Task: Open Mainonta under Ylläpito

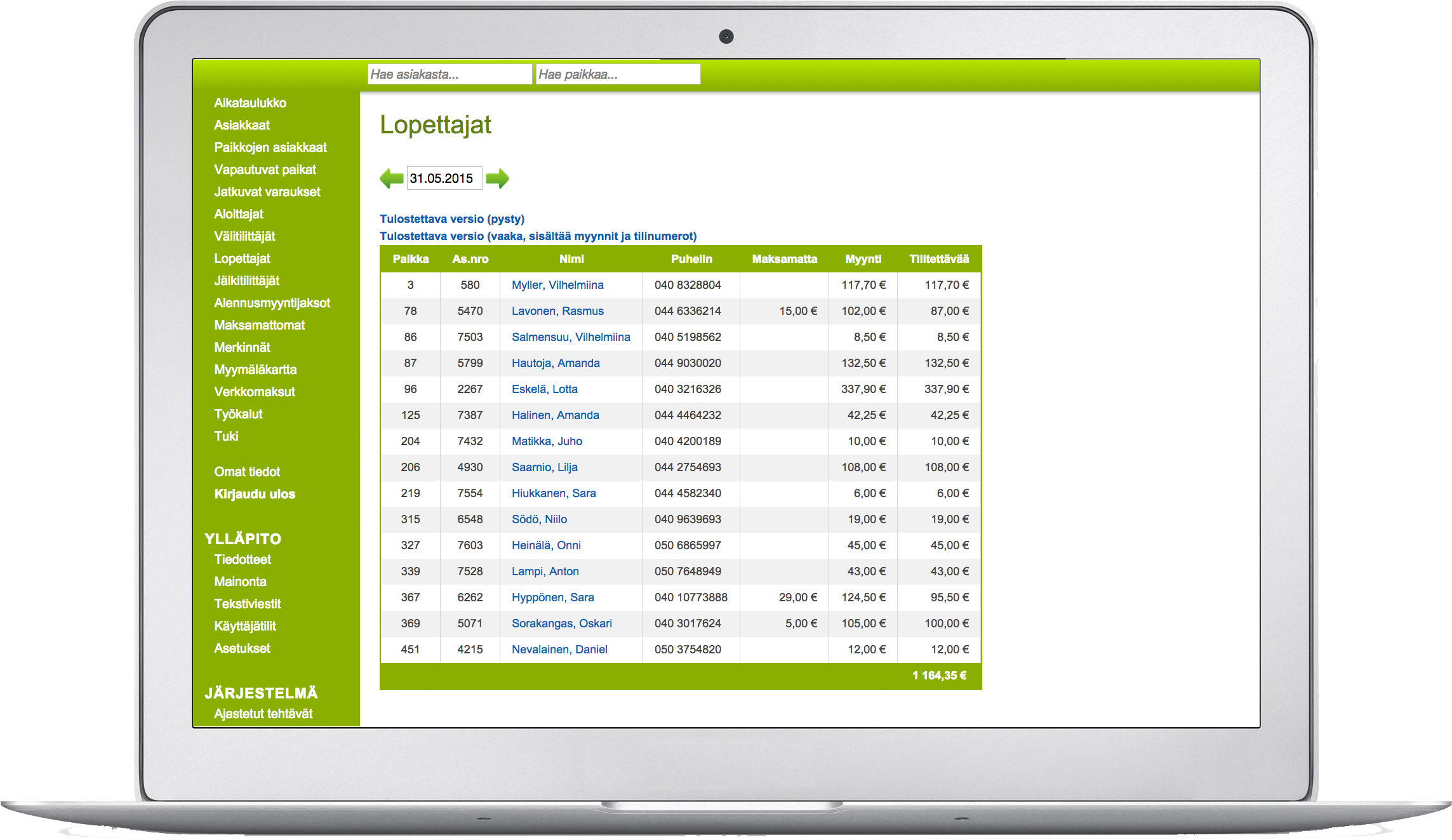Action: [240, 582]
